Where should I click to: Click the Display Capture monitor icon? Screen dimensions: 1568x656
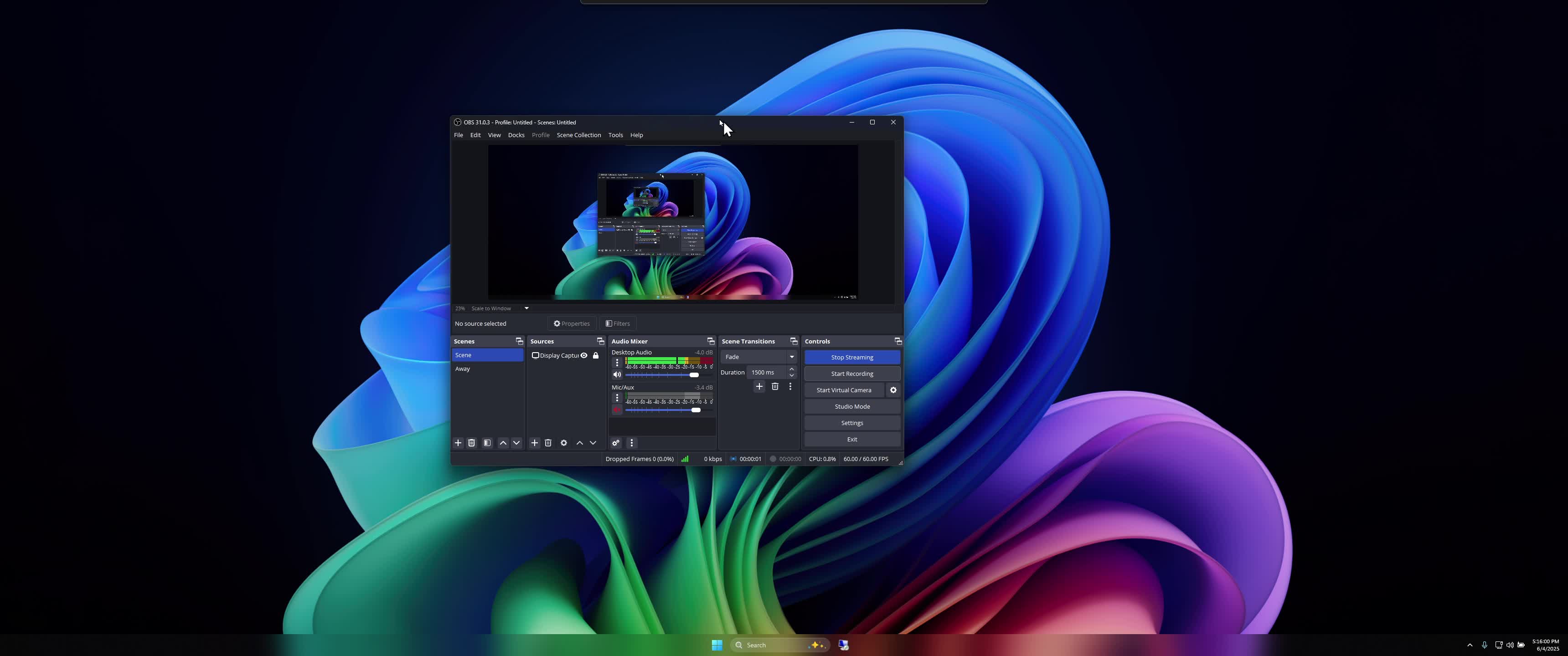tap(535, 355)
